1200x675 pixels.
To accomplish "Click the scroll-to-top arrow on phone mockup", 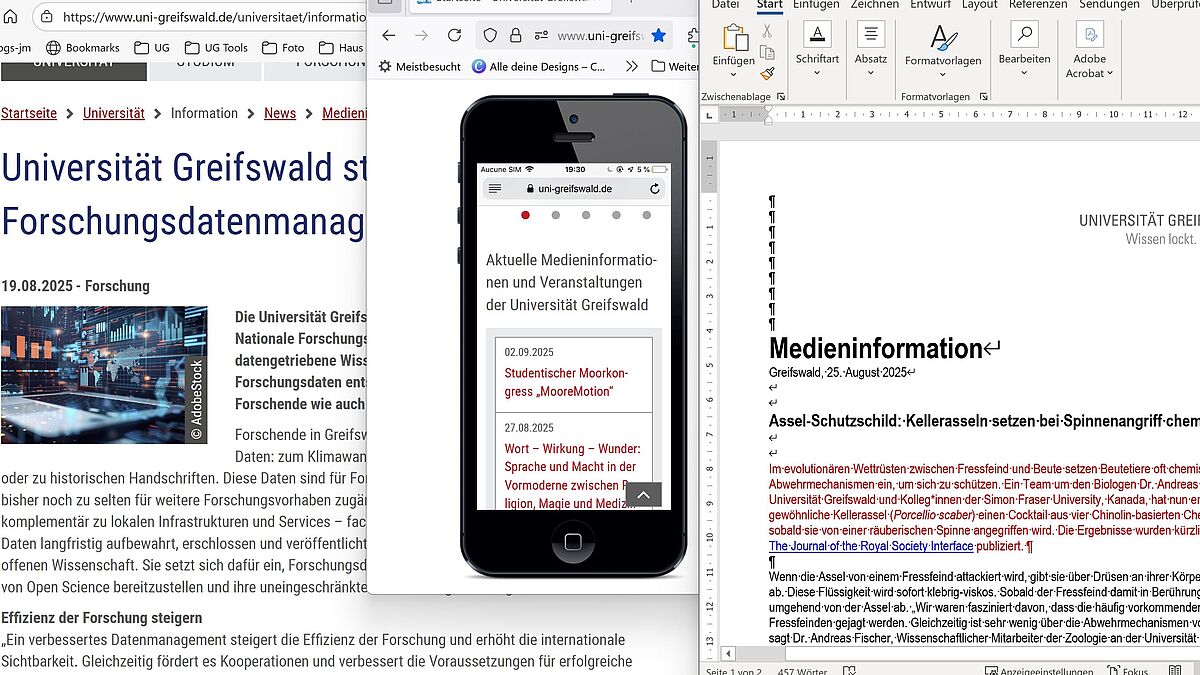I will (x=643, y=495).
